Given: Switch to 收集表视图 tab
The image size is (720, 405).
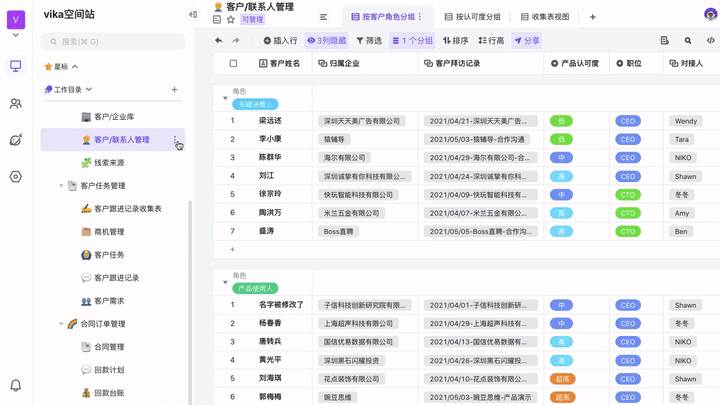Looking at the screenshot, I should pos(545,17).
